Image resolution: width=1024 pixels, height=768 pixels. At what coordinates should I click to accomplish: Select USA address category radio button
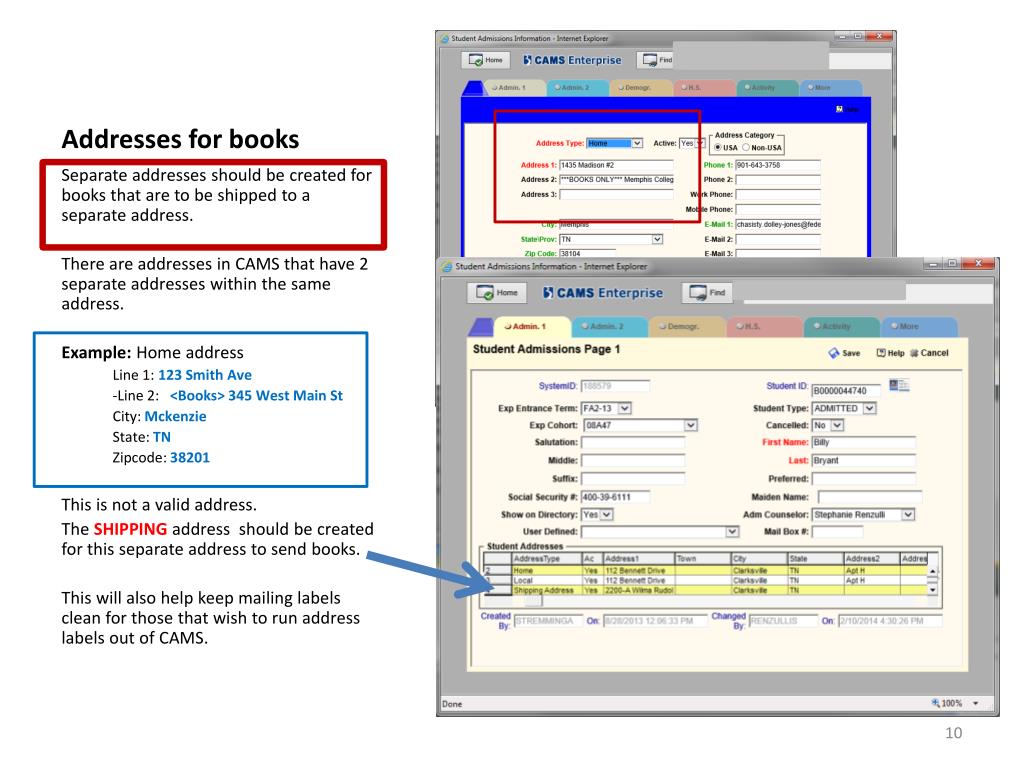(x=718, y=148)
